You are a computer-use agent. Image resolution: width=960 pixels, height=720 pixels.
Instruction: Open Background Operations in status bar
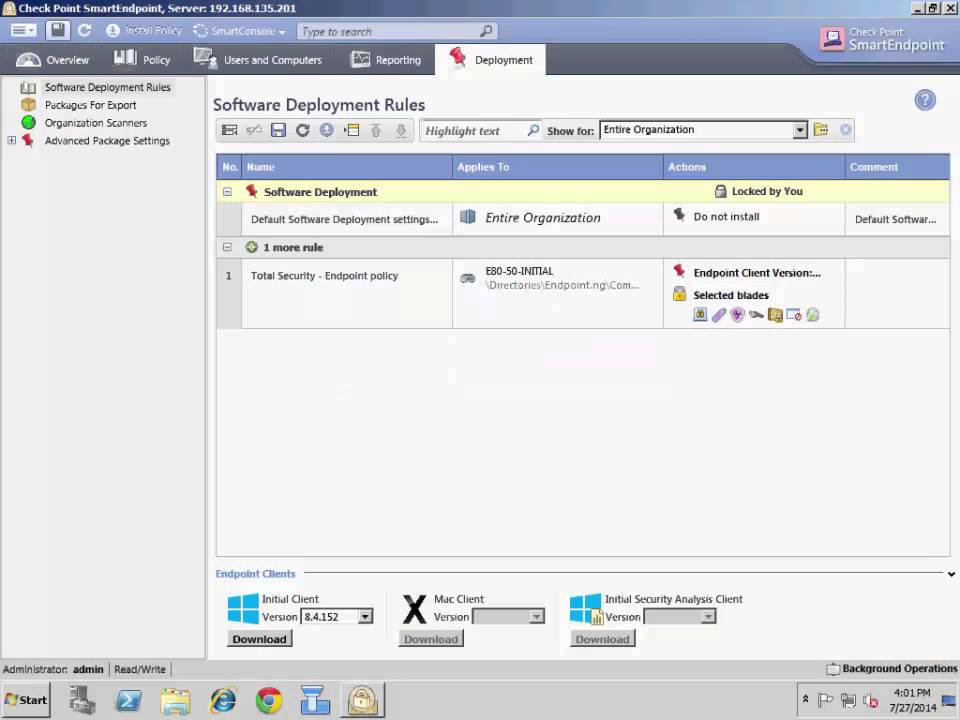click(x=891, y=669)
